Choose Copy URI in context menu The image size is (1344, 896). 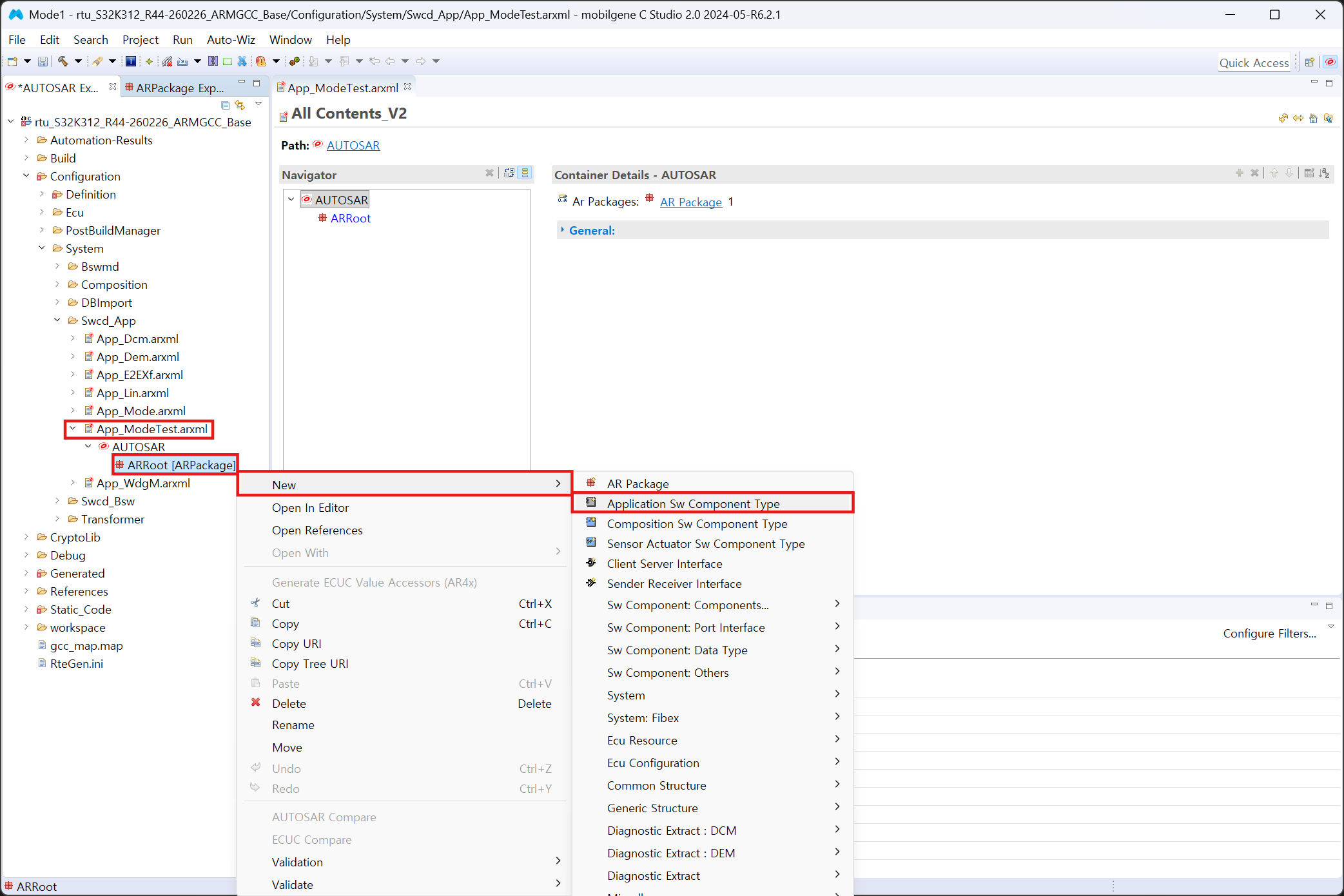point(403,644)
